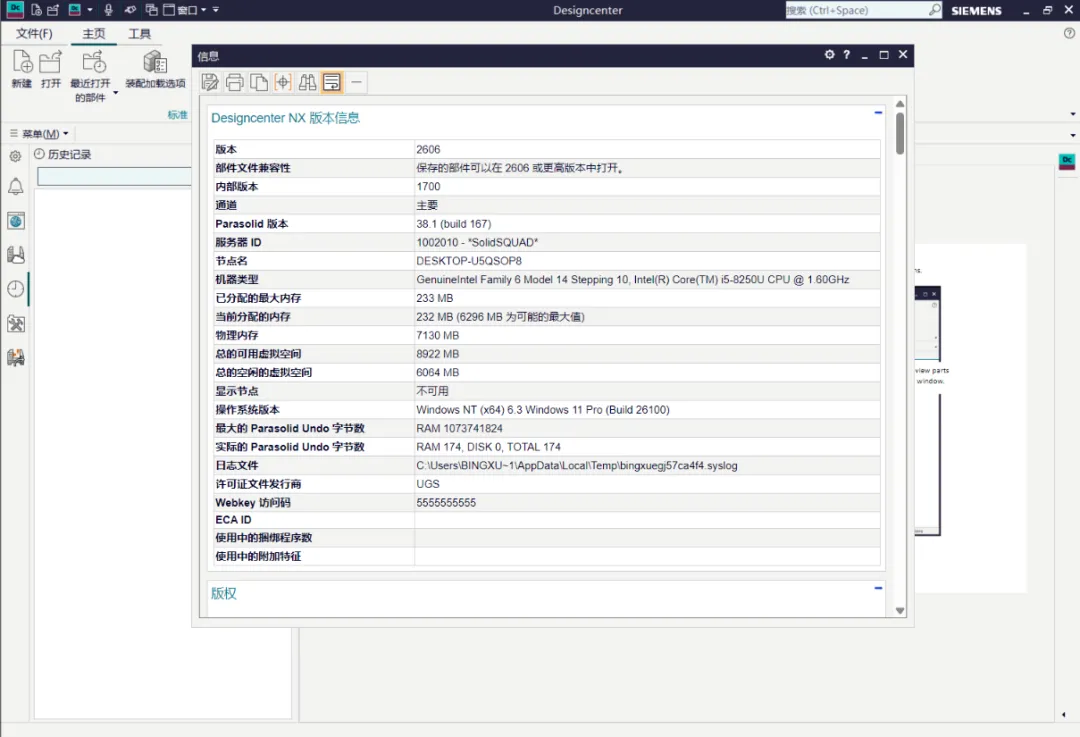The image size is (1080, 737).
Task: Open the 窗口 window dropdown
Action: coord(184,10)
